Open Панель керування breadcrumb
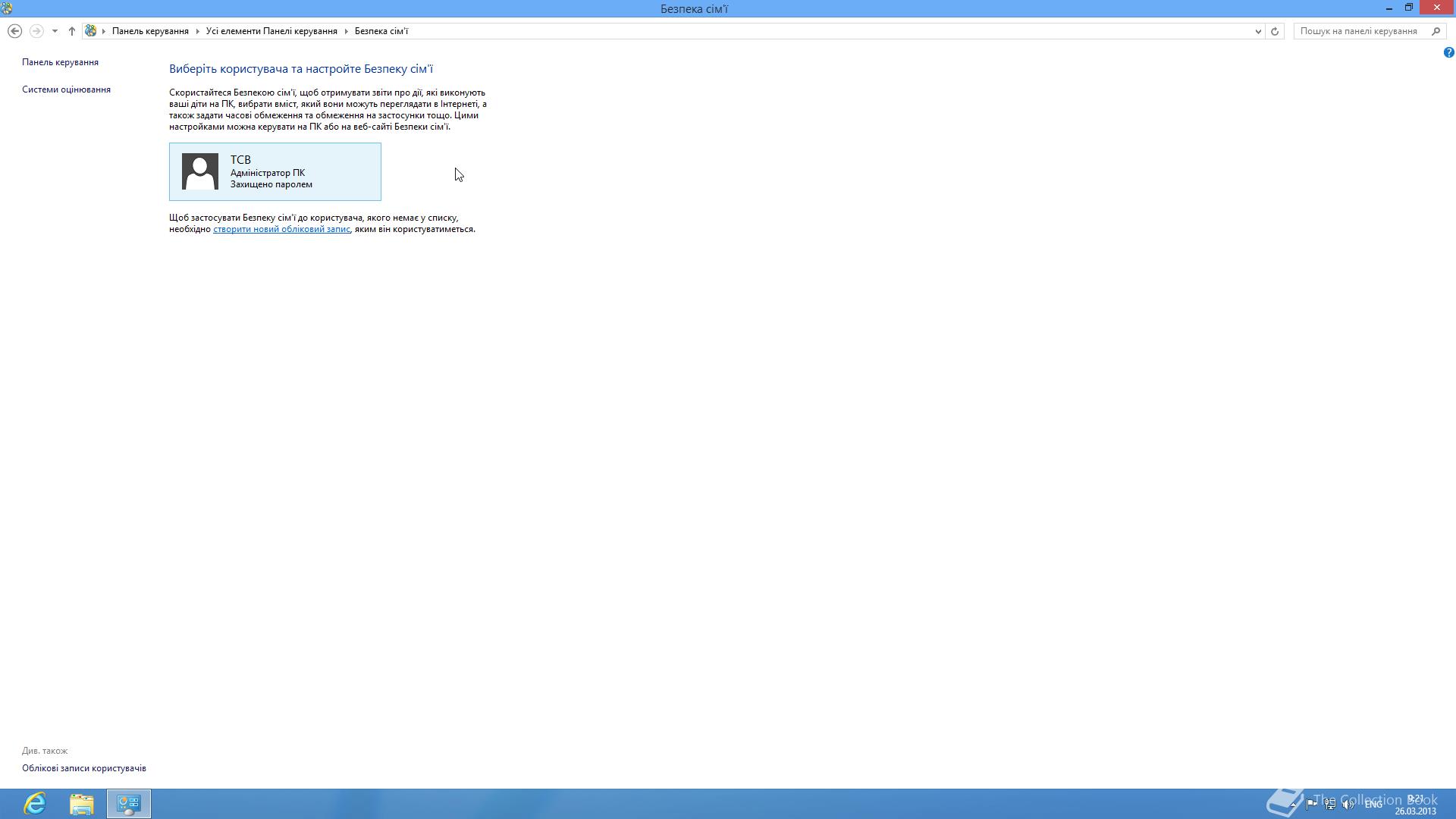The height and width of the screenshot is (819, 1456). coord(150,31)
